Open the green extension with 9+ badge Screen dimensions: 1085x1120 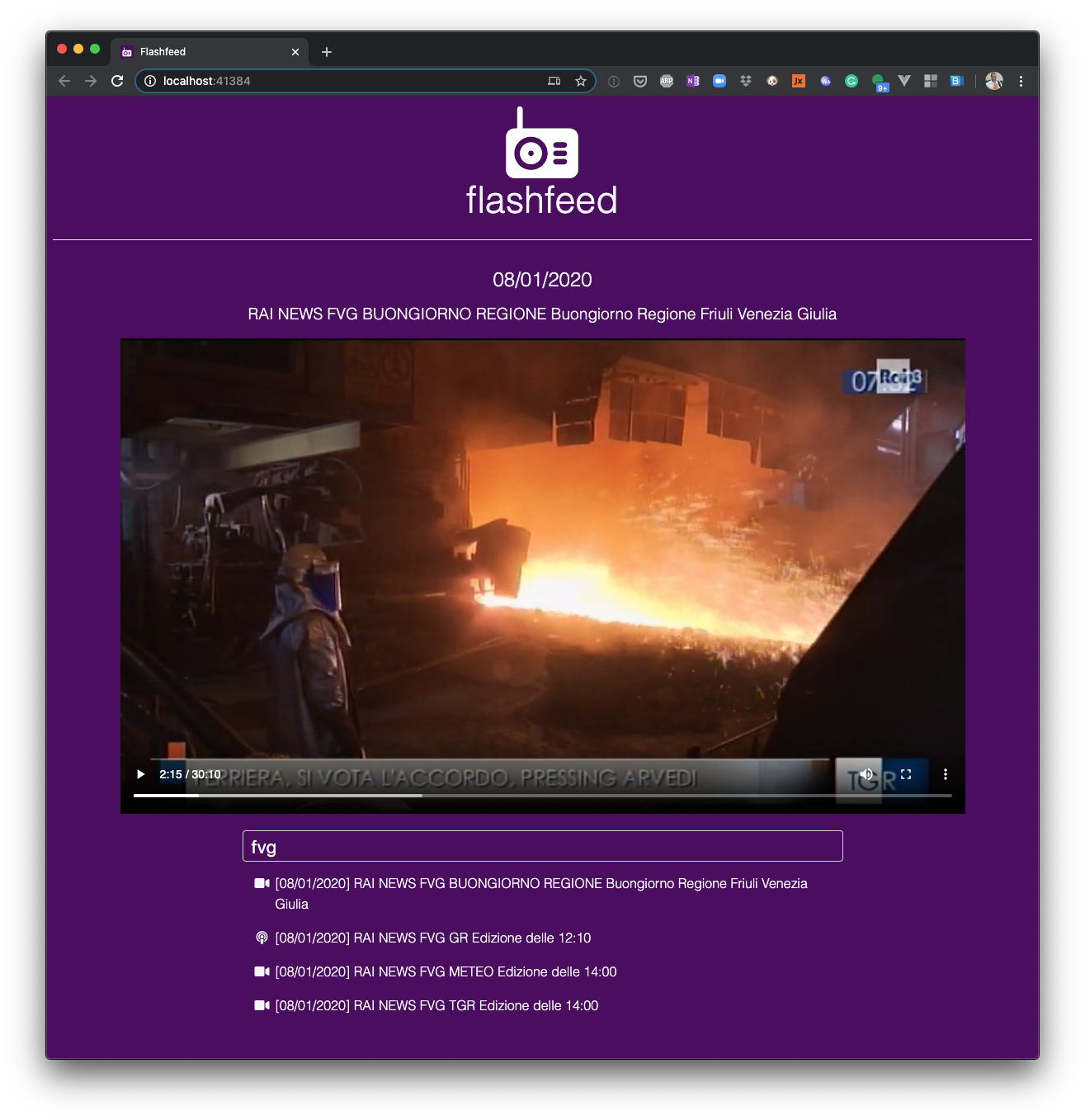[879, 82]
